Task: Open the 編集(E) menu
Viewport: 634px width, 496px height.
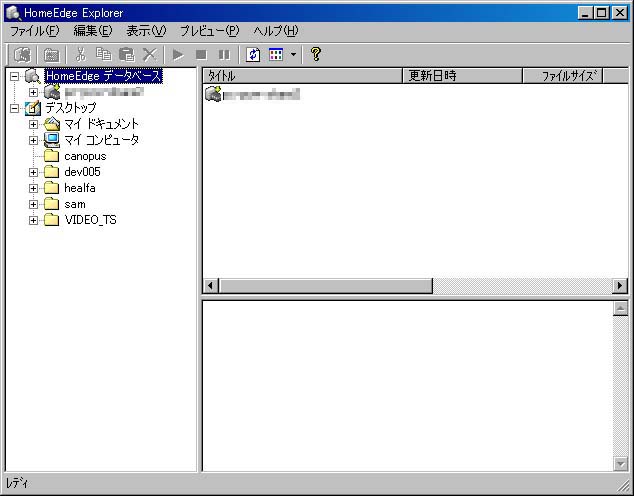Action: [93, 31]
